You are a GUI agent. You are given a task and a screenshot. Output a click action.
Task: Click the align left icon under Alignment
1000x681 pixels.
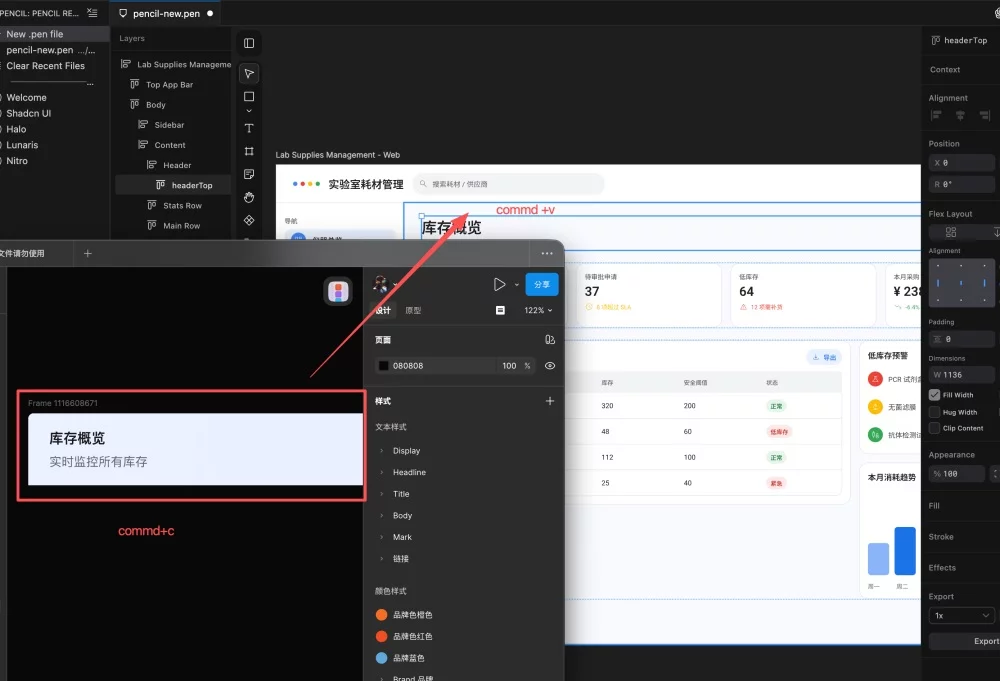[936, 115]
